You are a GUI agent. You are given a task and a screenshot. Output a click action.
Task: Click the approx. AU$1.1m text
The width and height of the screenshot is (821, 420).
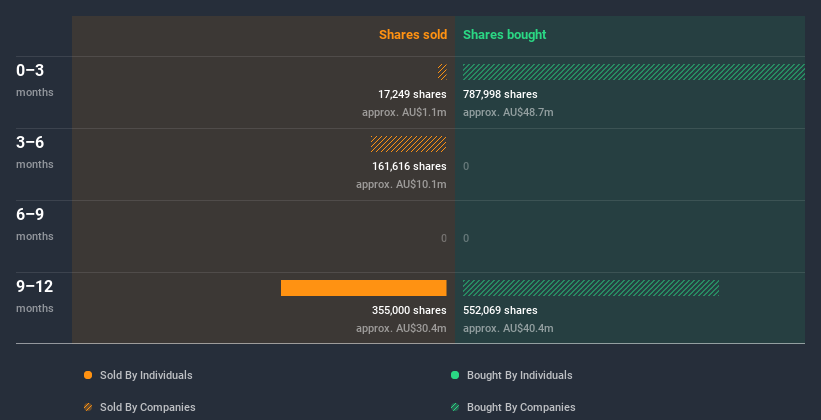tap(404, 112)
